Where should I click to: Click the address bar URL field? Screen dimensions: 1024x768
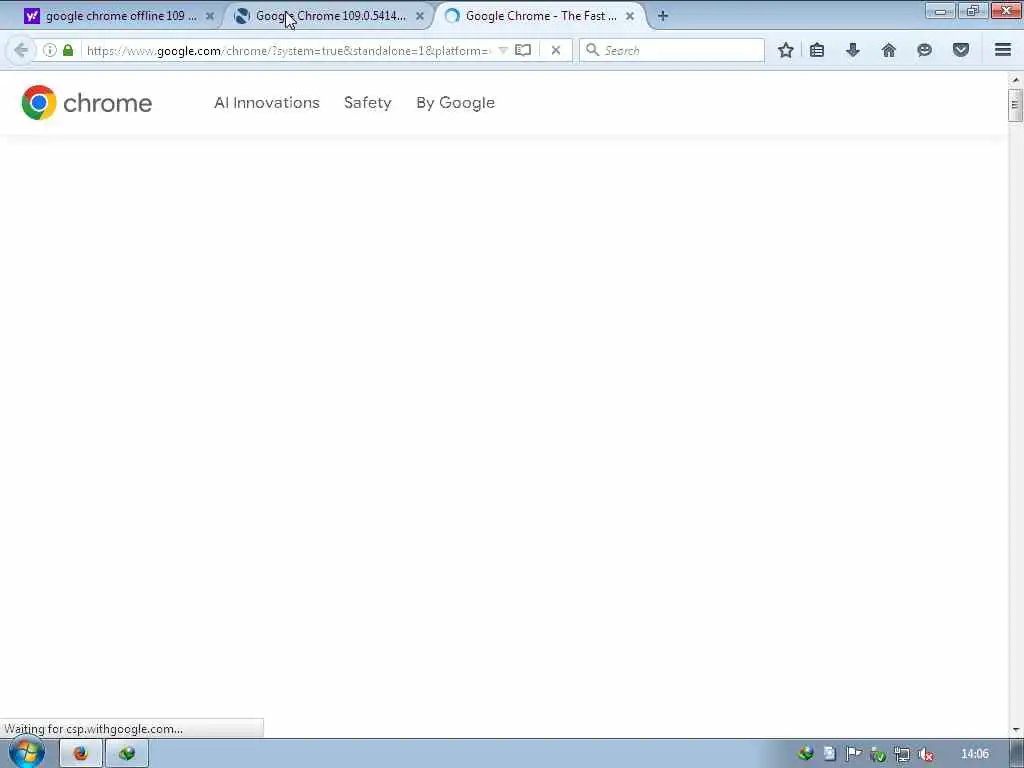coord(287,50)
